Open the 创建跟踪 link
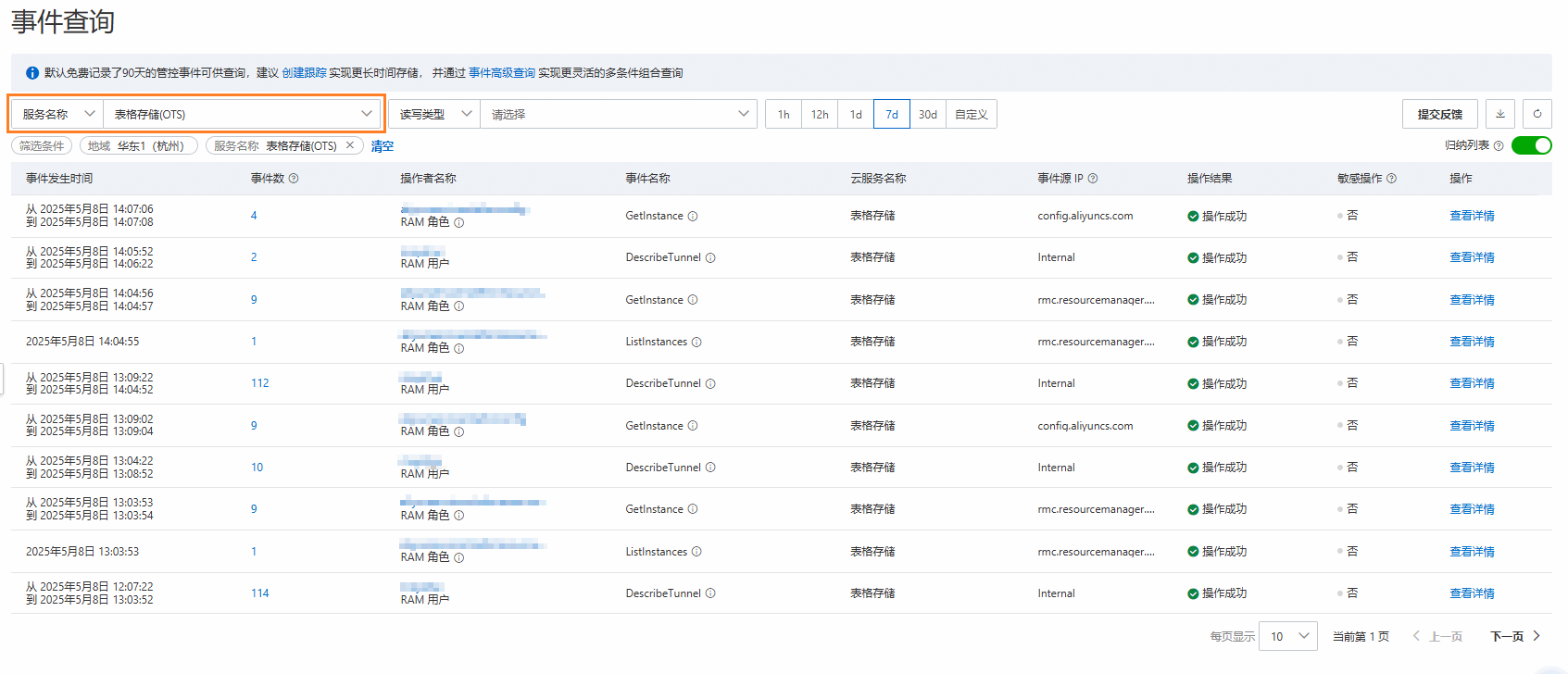Screen dimensions: 1568x674 304,72
